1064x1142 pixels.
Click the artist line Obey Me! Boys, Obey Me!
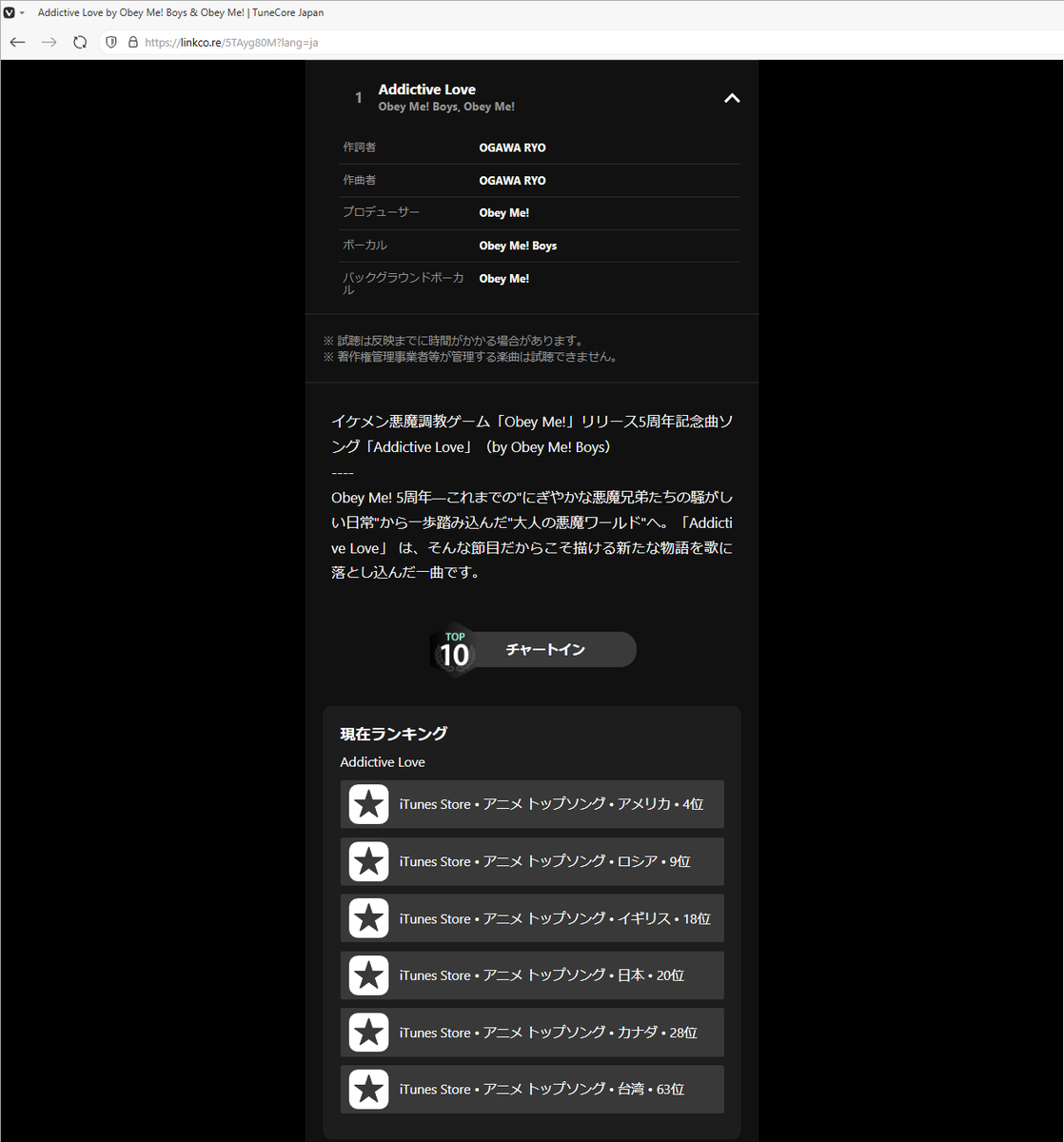[446, 107]
